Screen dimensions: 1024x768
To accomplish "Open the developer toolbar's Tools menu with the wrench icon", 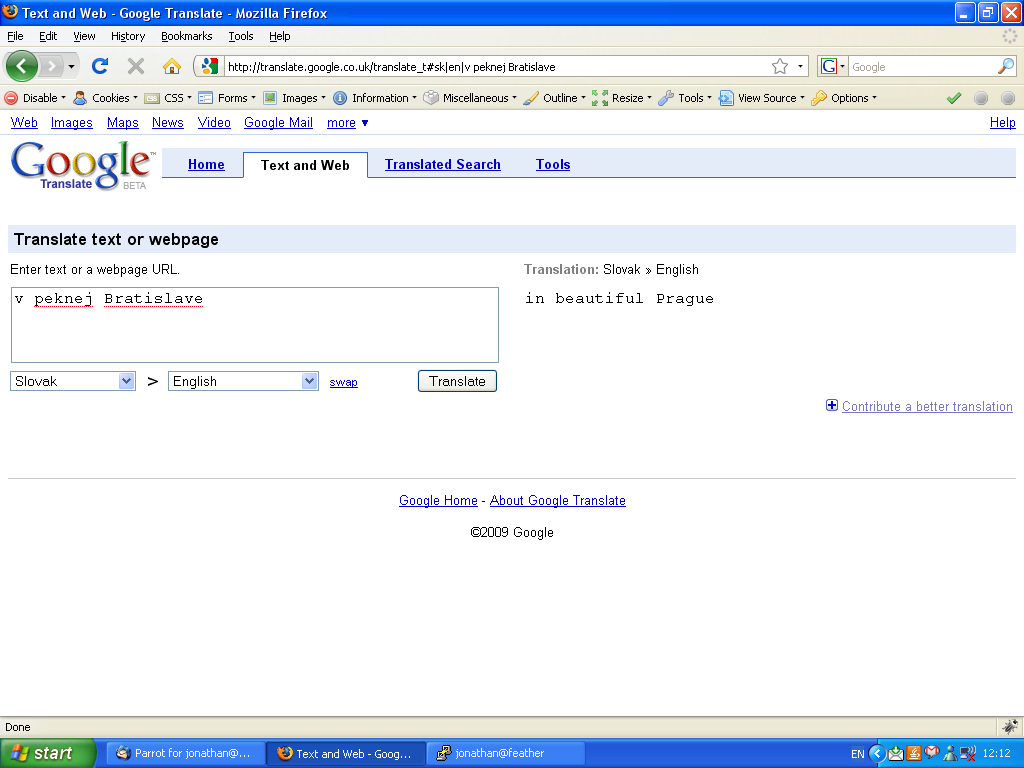I will 685,98.
